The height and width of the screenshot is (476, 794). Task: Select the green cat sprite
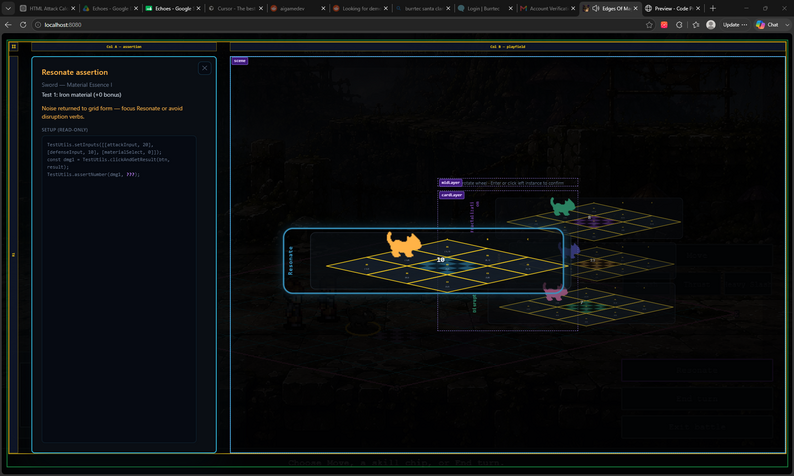pyautogui.click(x=562, y=206)
